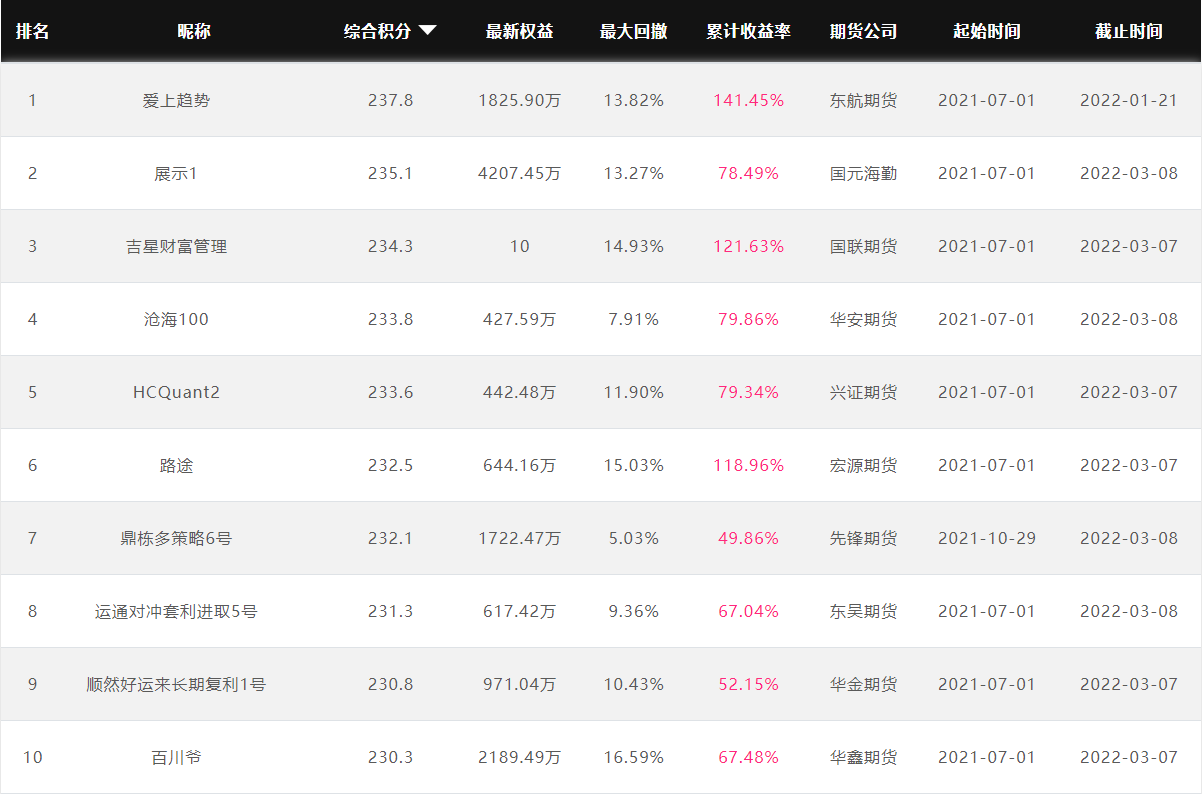
Task: Click the 起始时间 column header
Action: (987, 31)
